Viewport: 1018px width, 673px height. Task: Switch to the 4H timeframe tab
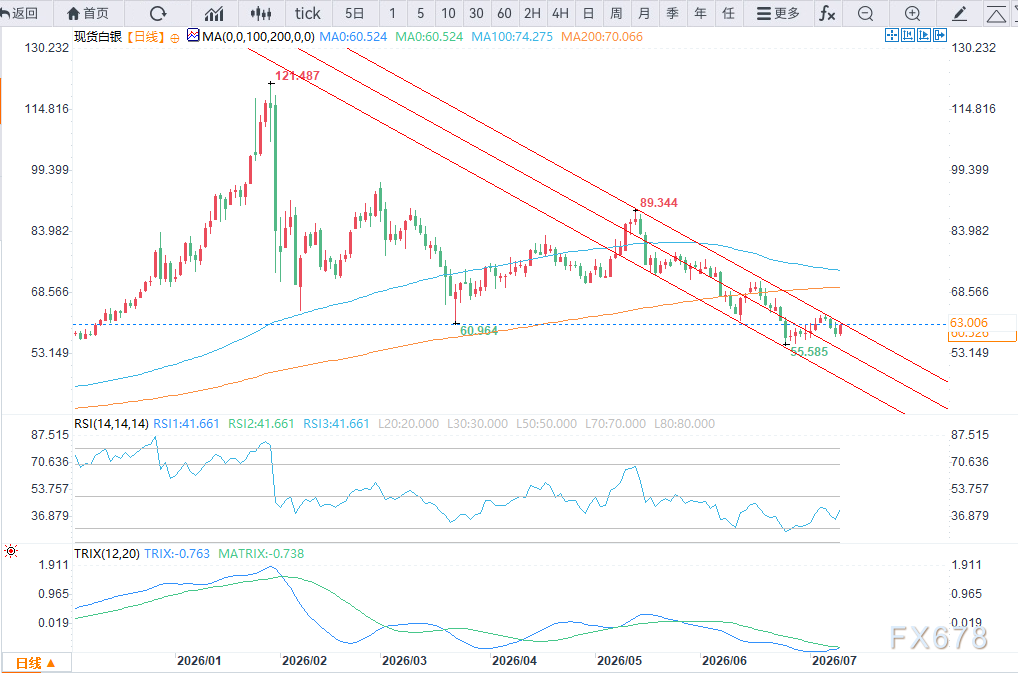point(560,13)
